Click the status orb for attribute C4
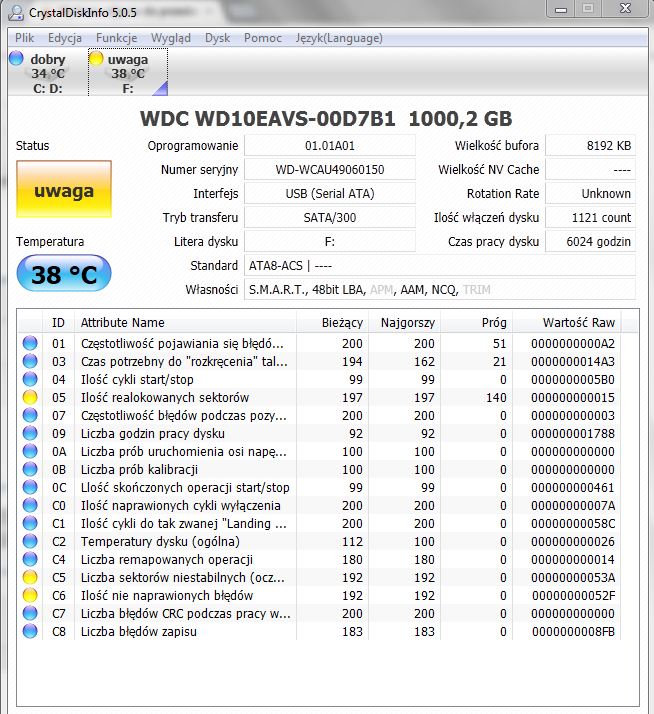Screen dimensions: 654x714 (x=30, y=559)
